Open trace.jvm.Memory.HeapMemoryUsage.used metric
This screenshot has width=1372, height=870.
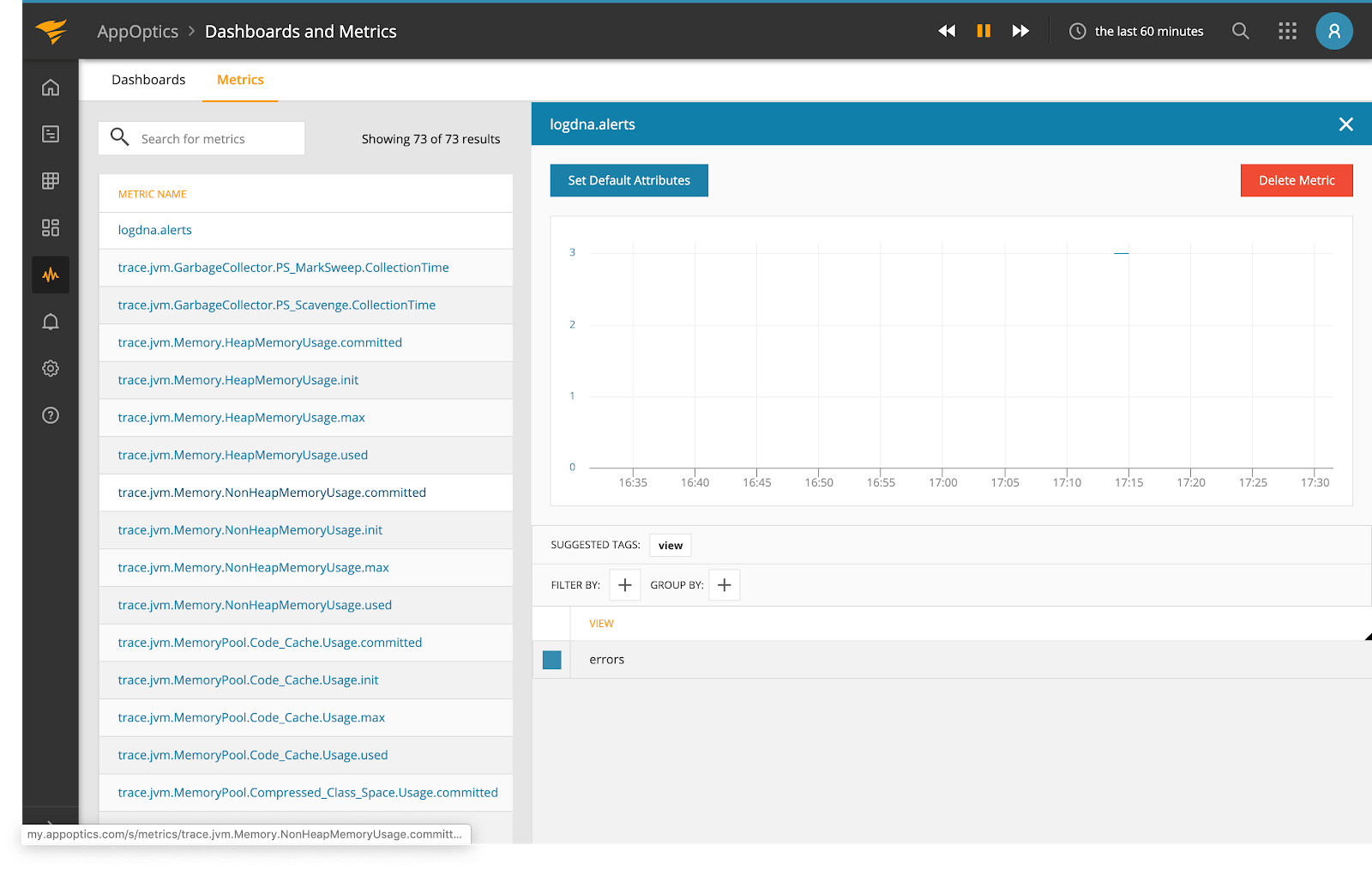pyautogui.click(x=243, y=456)
